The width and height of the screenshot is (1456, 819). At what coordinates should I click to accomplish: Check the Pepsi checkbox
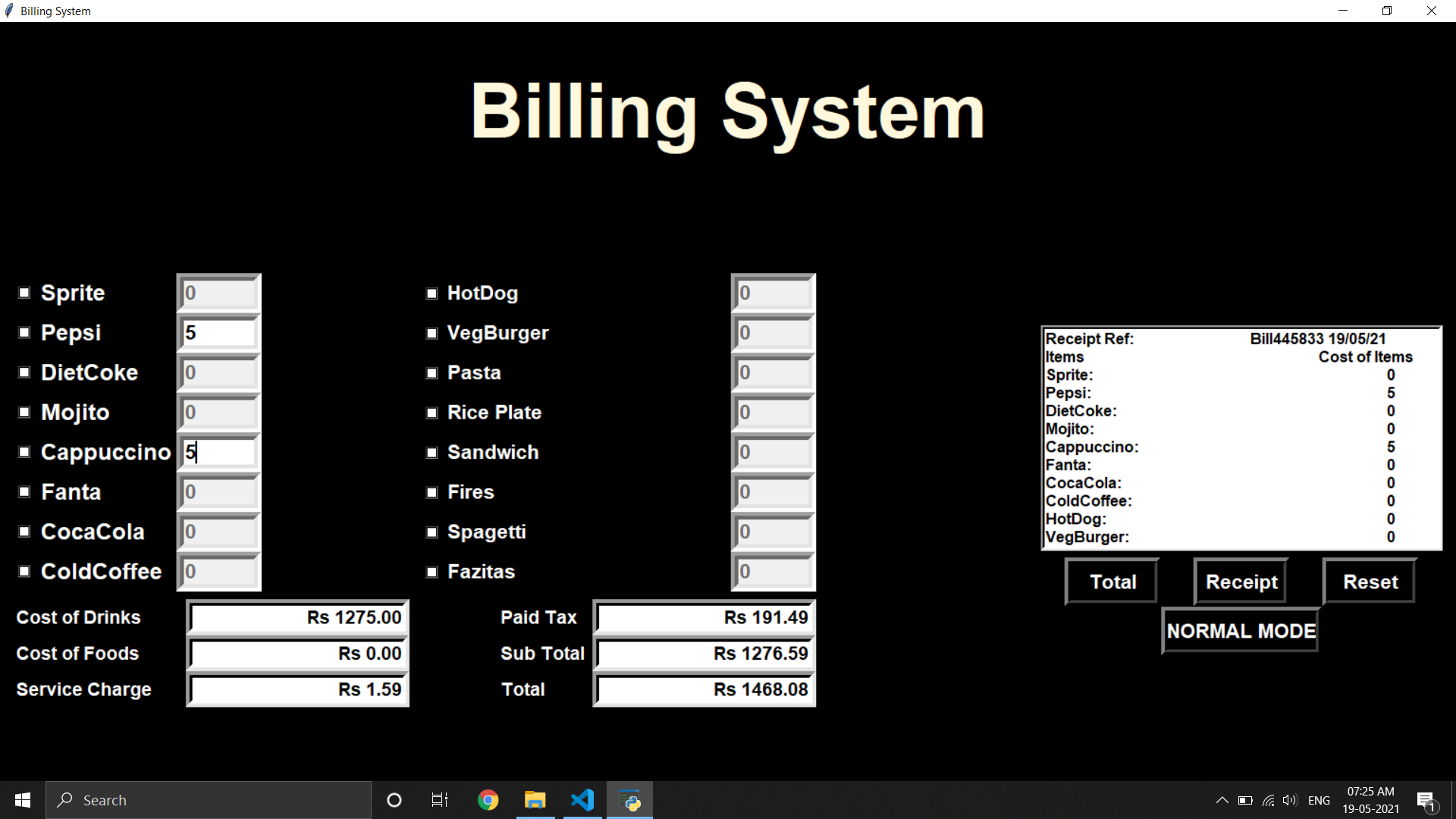pos(23,333)
